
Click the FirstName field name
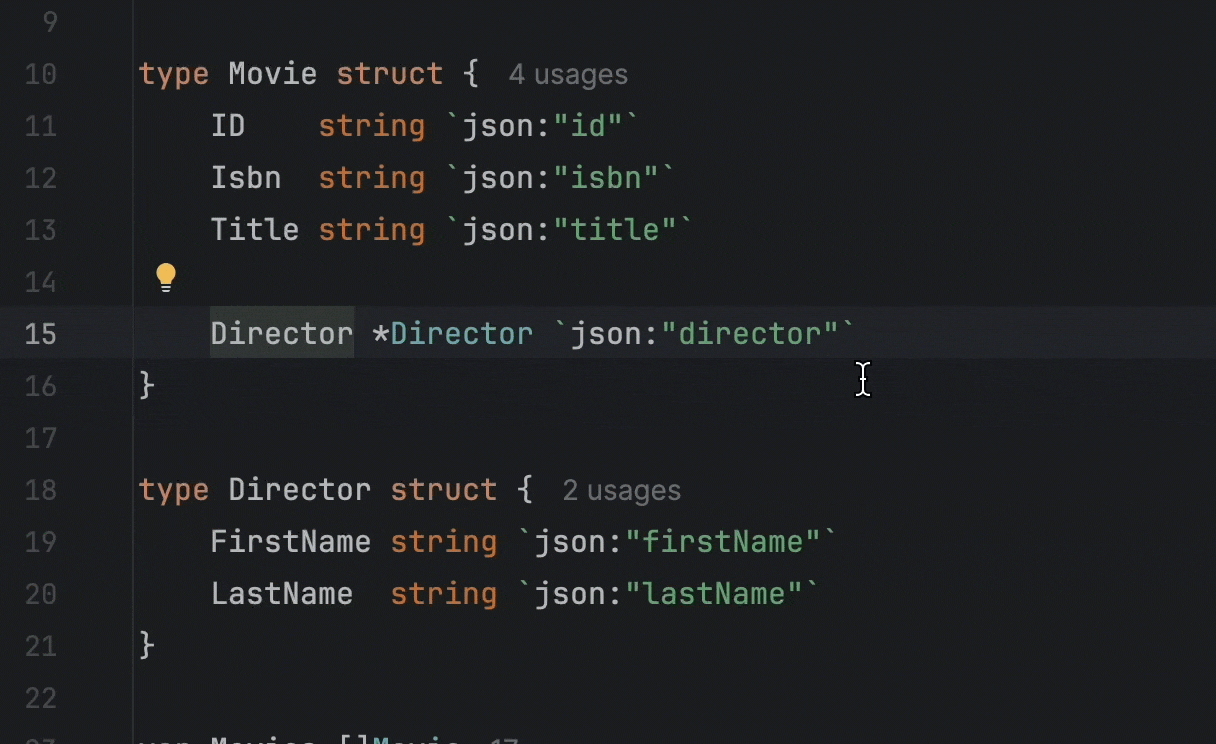pyautogui.click(x=290, y=543)
